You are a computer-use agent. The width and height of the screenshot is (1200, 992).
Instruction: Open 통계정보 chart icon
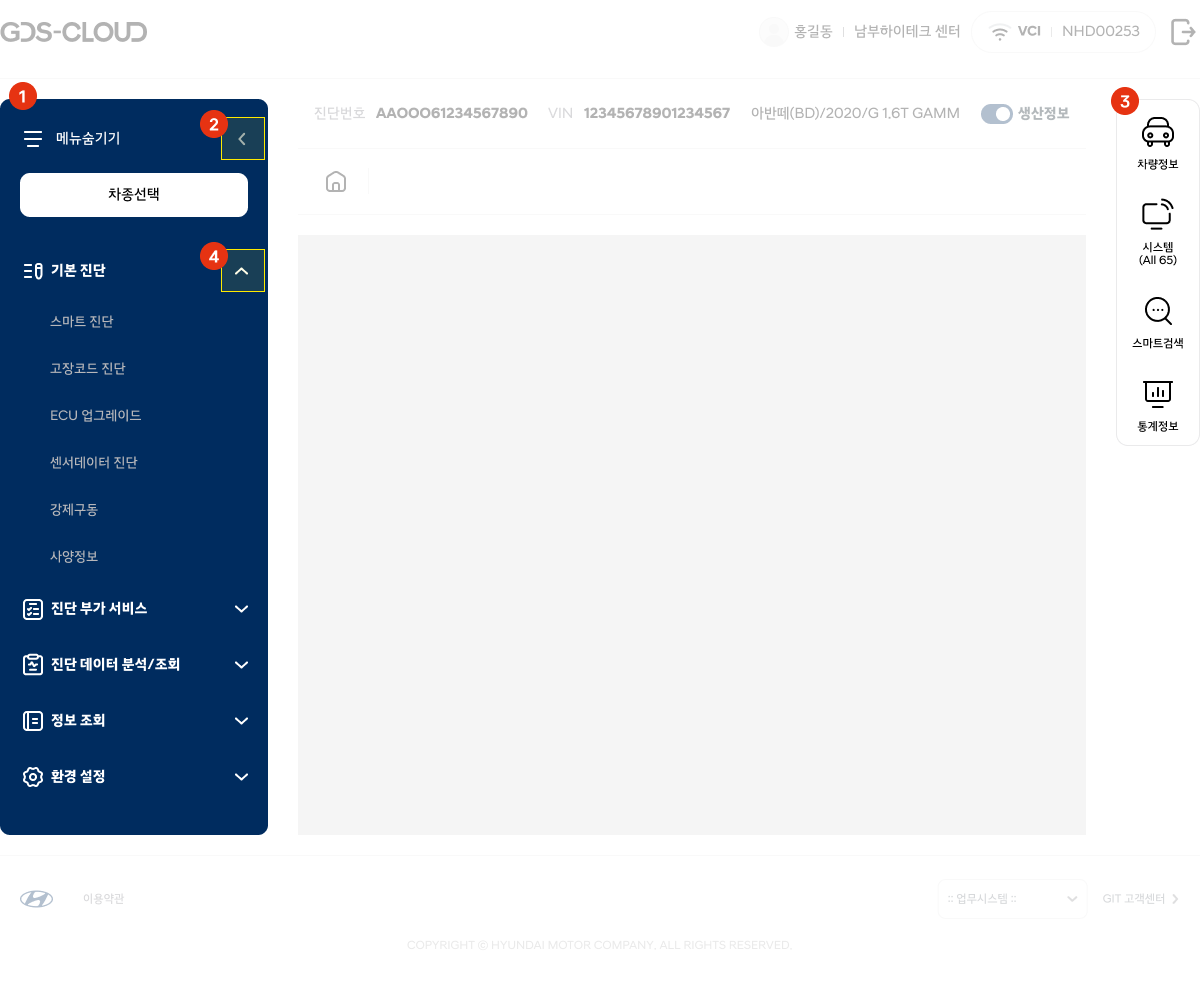click(x=1158, y=394)
